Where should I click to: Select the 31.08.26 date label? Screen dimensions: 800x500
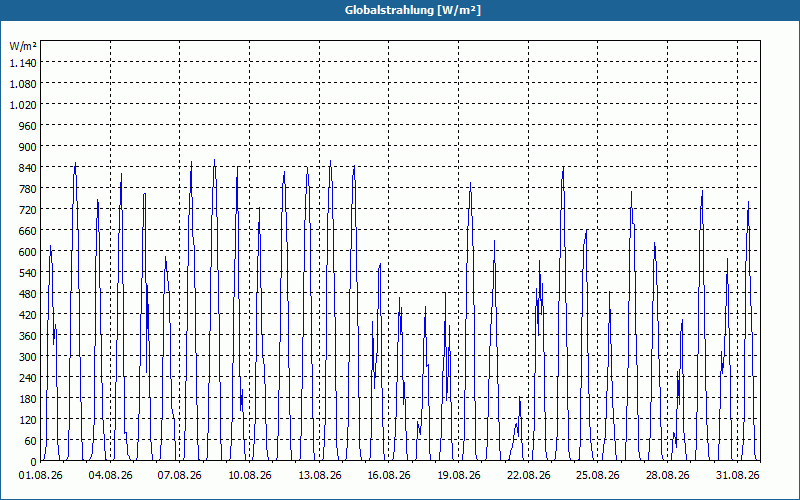tap(737, 476)
